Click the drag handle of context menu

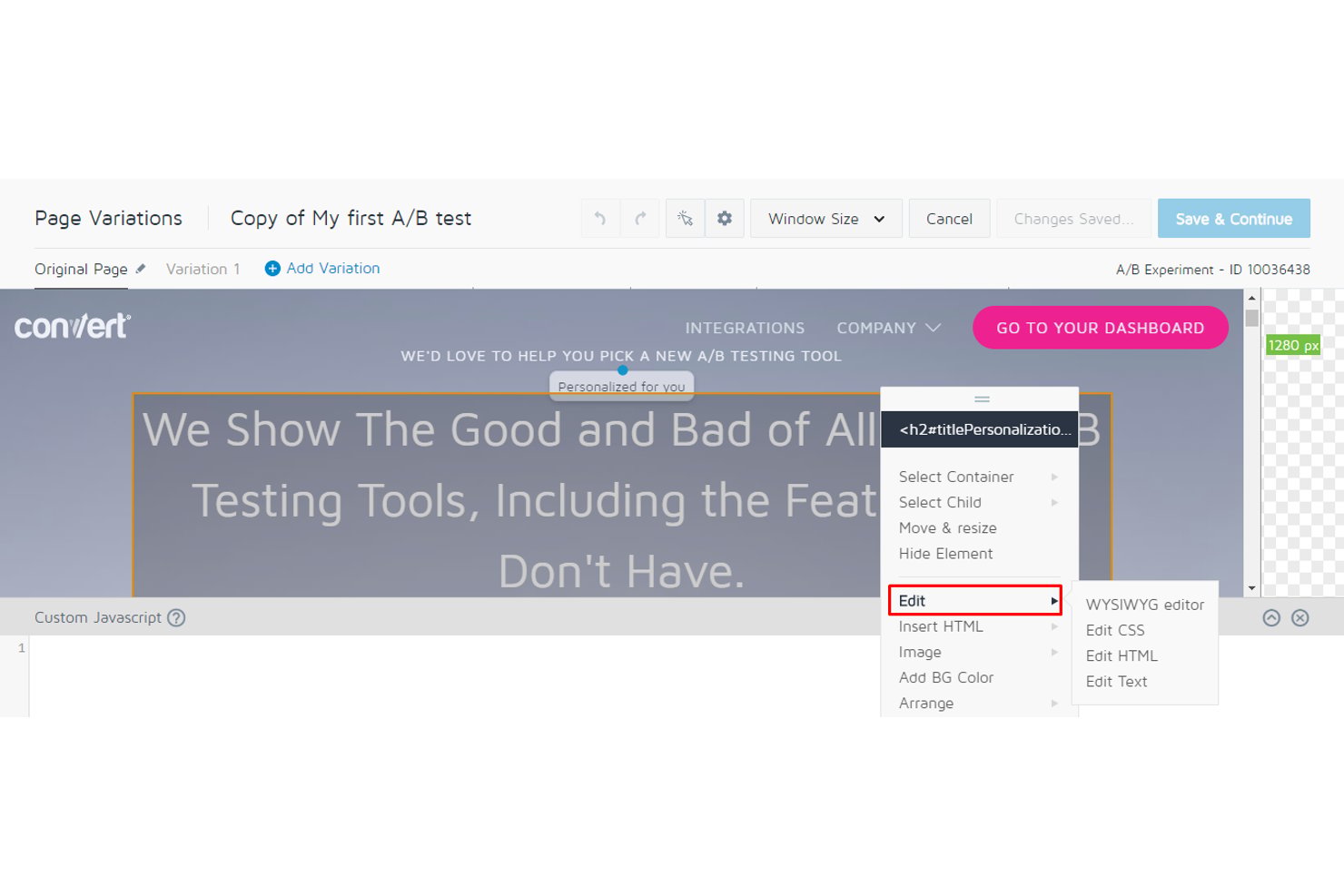tap(982, 399)
